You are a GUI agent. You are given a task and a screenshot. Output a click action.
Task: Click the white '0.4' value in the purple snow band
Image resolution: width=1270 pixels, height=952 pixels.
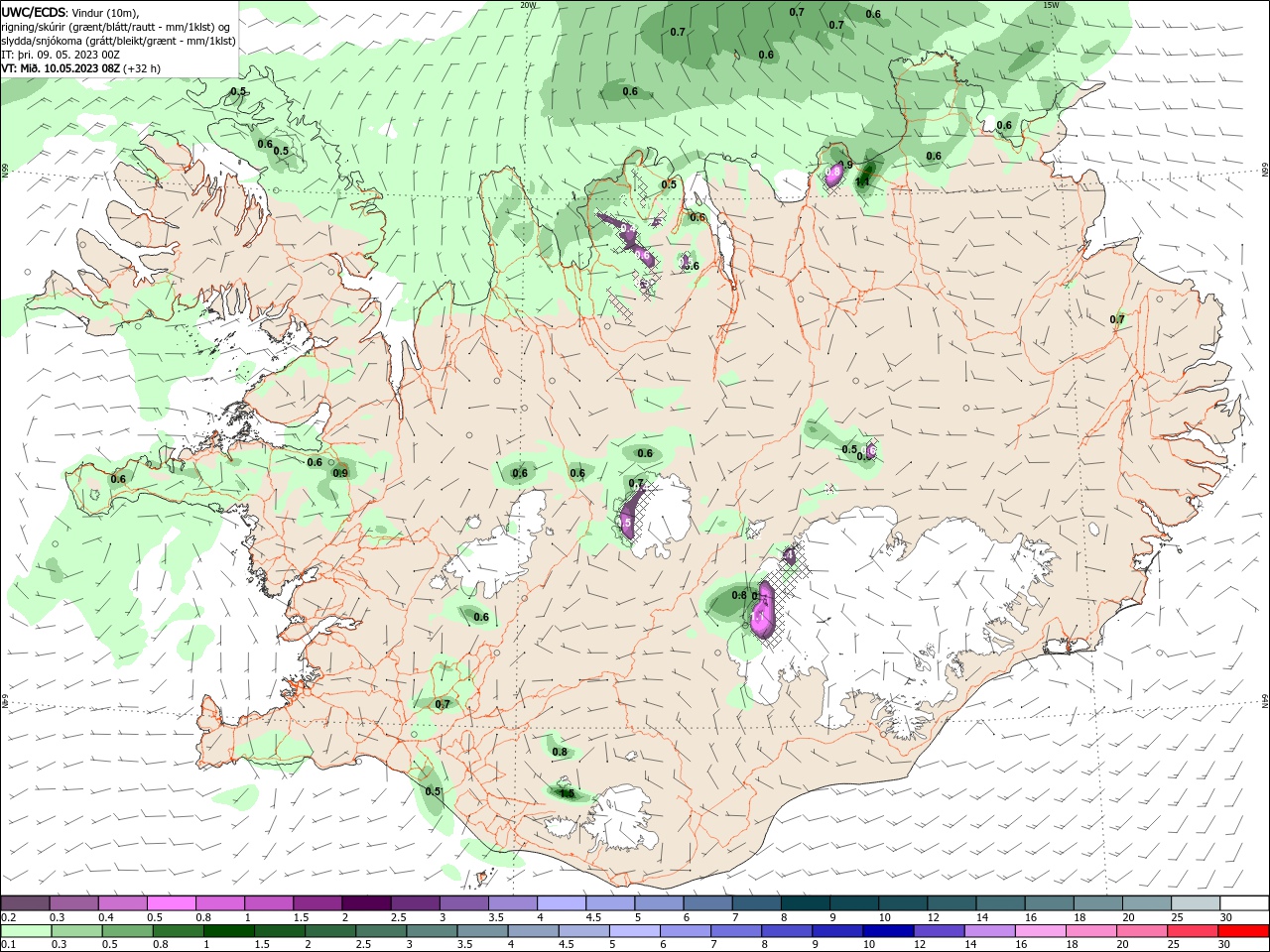pos(627,228)
